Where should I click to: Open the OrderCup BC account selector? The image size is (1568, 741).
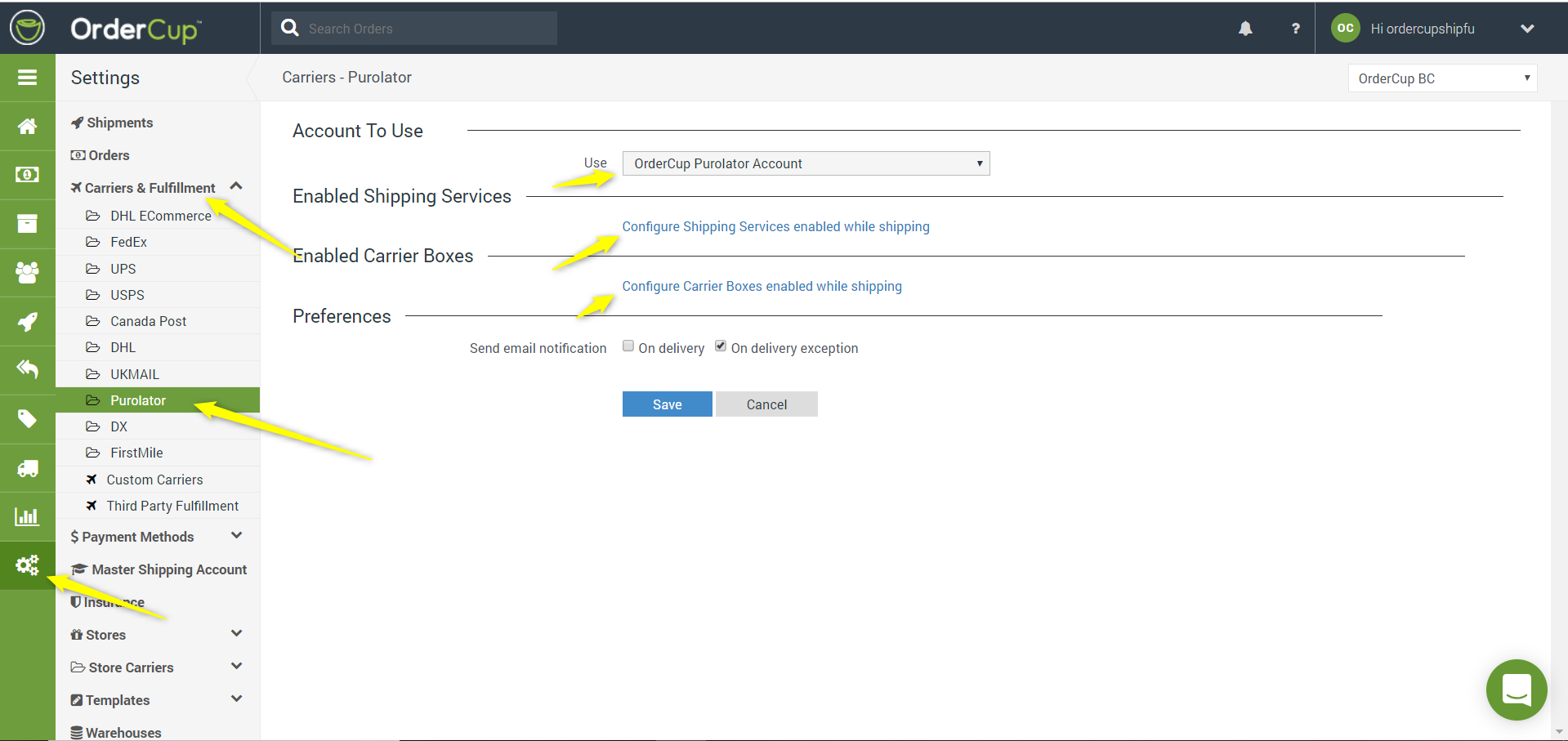click(x=1442, y=78)
